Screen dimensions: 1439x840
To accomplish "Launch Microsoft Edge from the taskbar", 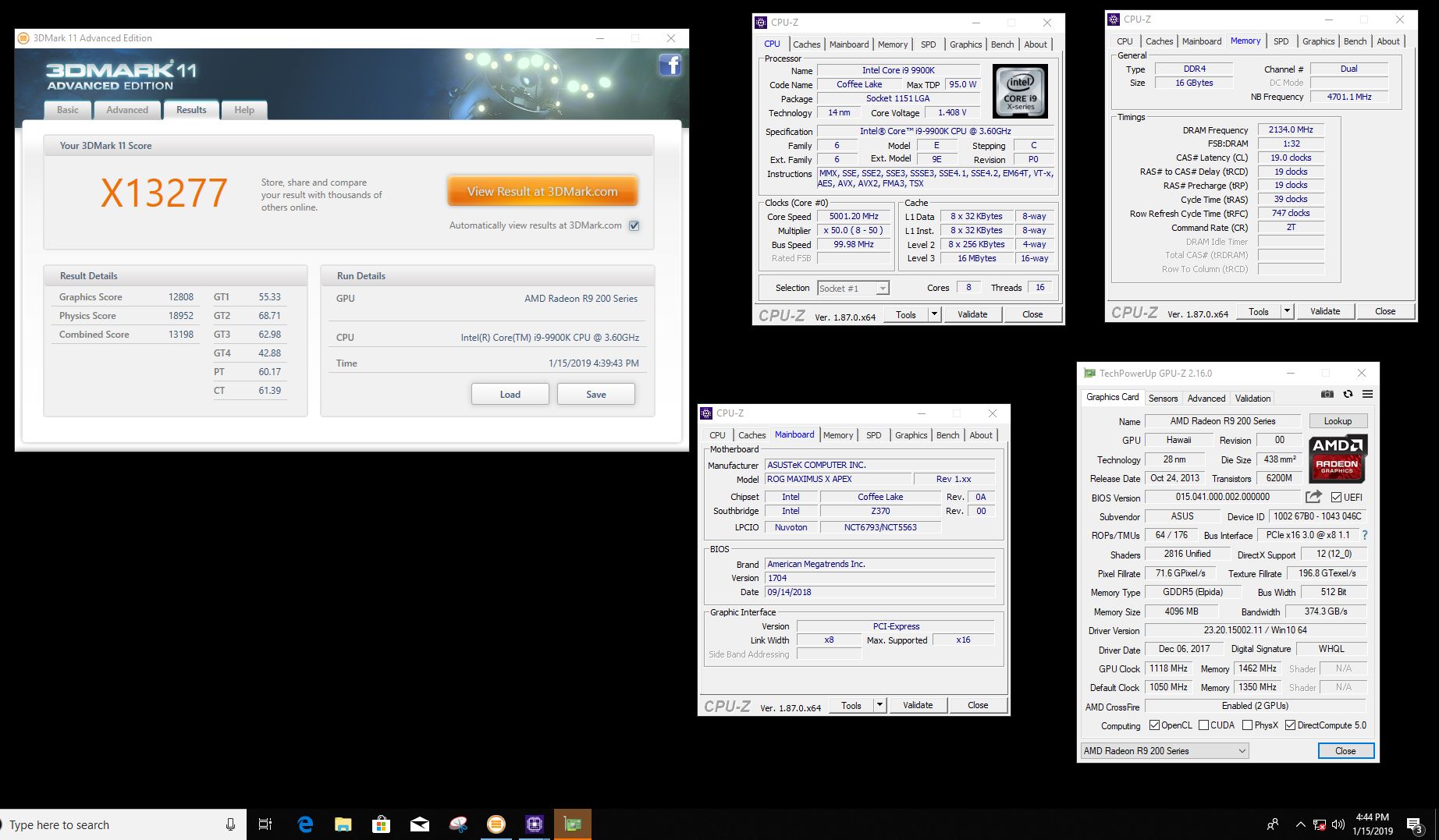I will coord(305,824).
